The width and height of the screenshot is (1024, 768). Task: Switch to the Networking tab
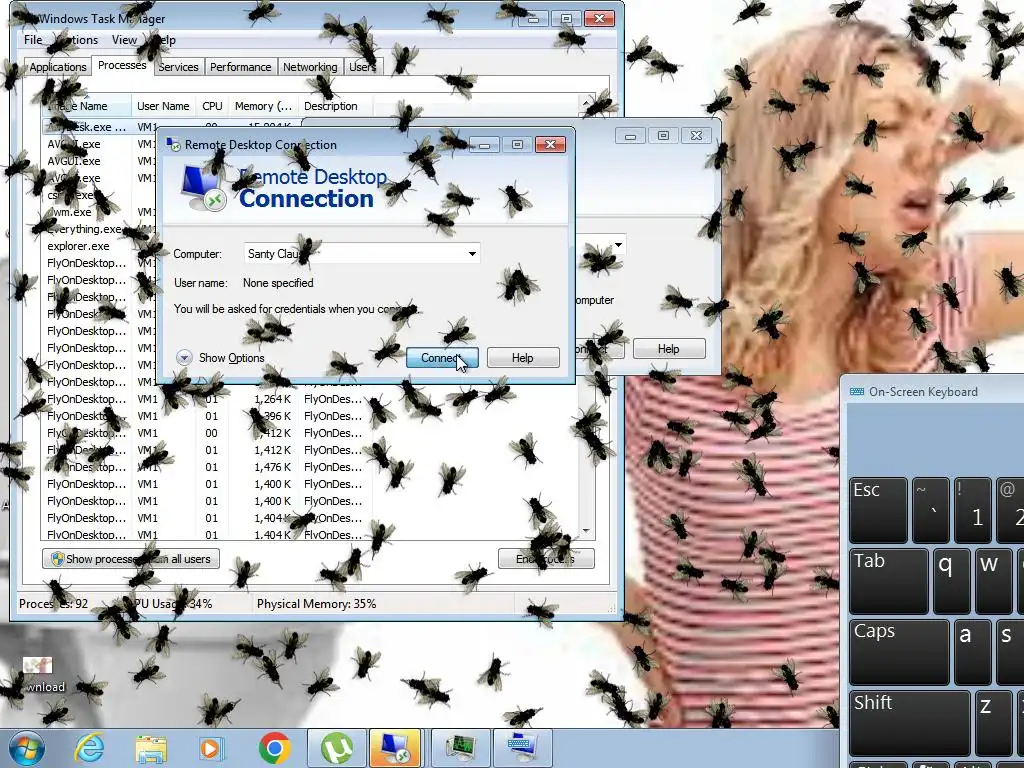(x=310, y=67)
